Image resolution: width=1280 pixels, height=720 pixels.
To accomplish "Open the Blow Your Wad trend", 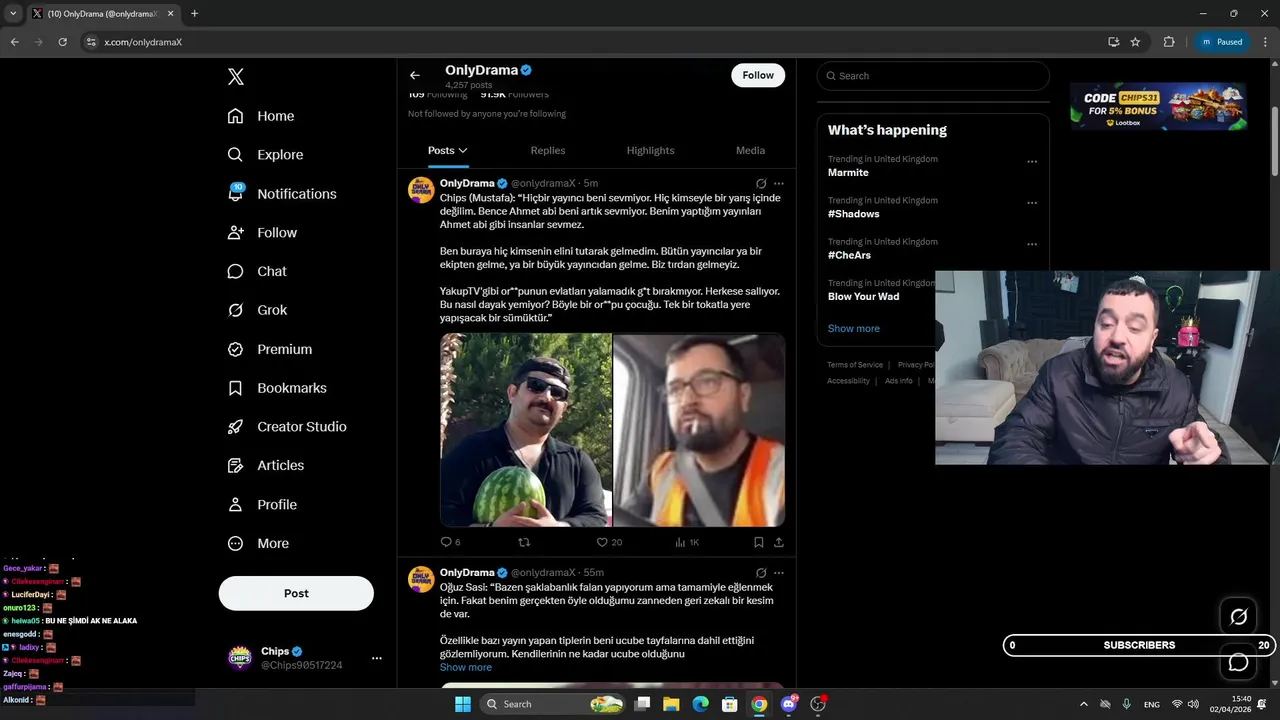I will tap(864, 297).
